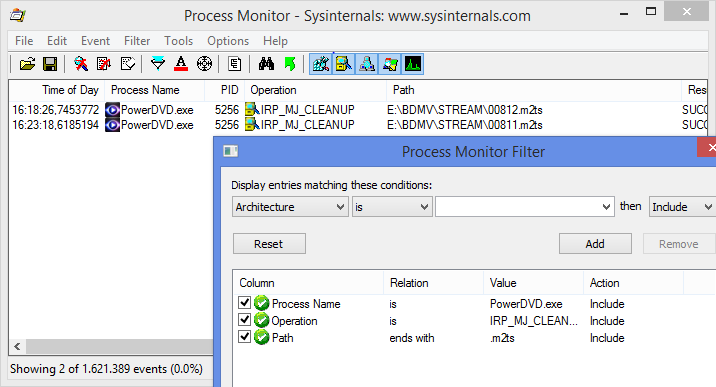This screenshot has width=716, height=387.
Task: Click the file operation icon beside the 00811.m2ts event
Action: coord(252,125)
